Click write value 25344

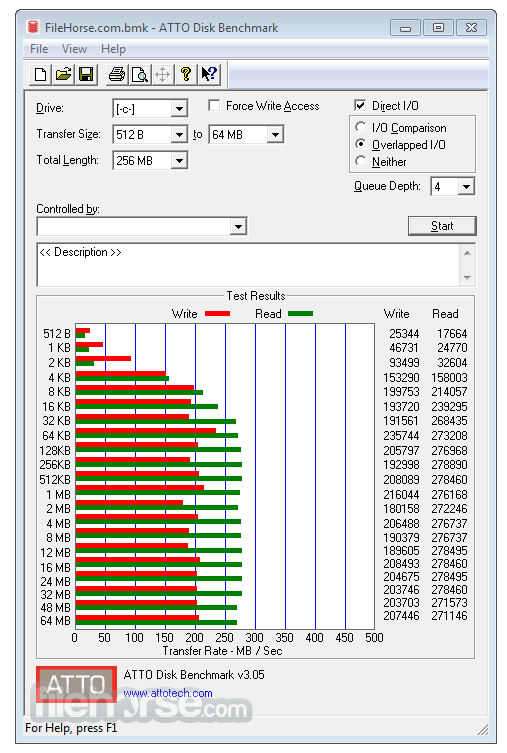click(404, 333)
